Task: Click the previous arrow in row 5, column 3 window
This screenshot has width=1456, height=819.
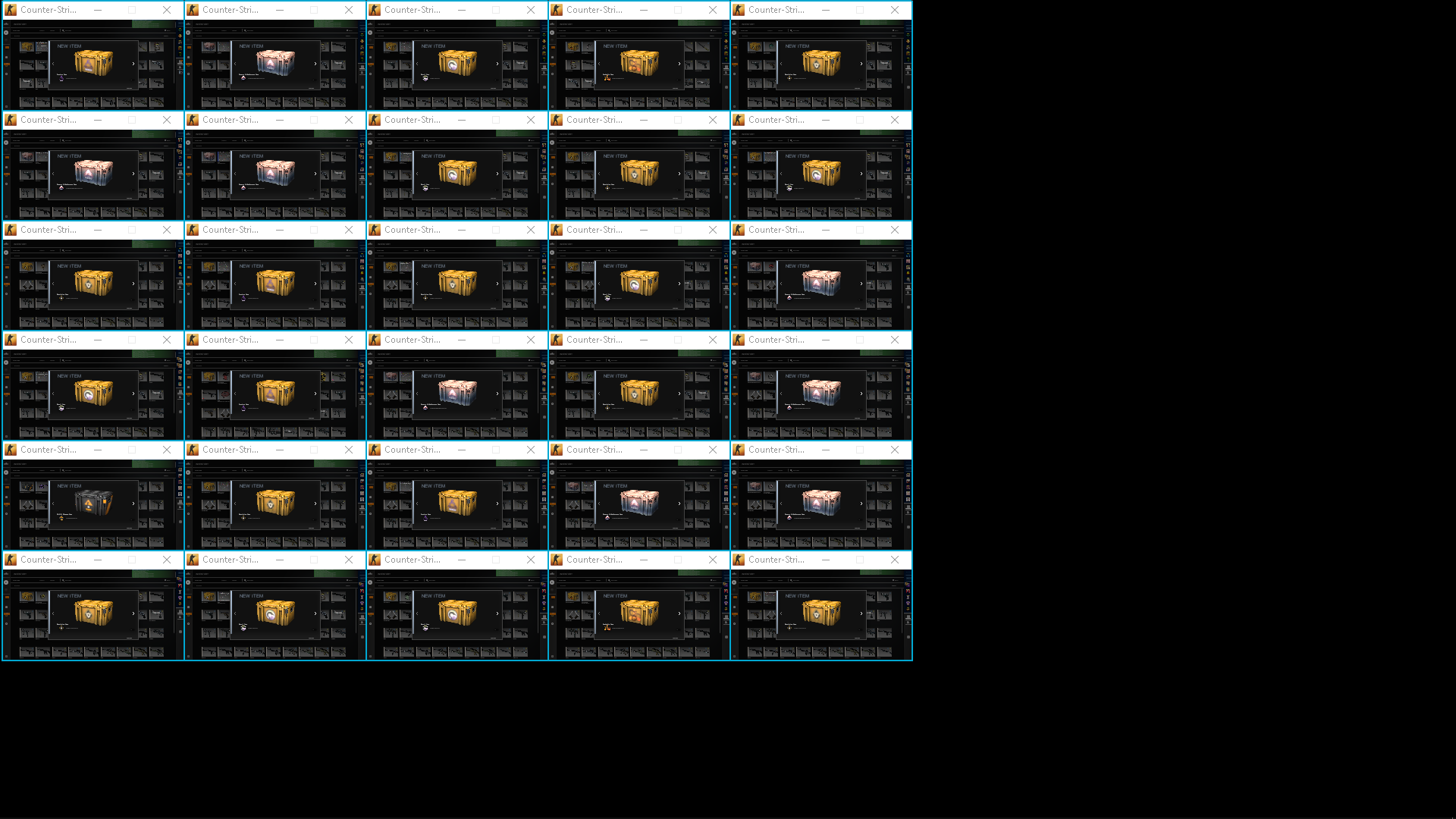Action: pos(417,504)
